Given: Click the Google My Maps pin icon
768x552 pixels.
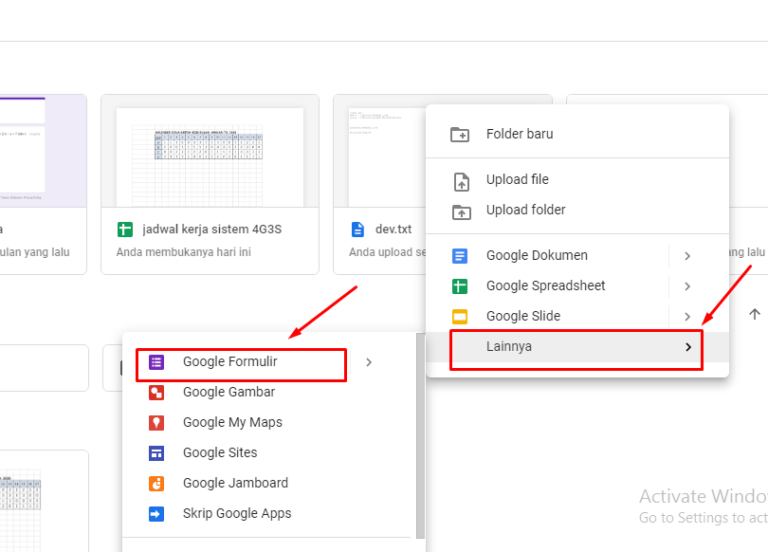Looking at the screenshot, I should 156,423.
